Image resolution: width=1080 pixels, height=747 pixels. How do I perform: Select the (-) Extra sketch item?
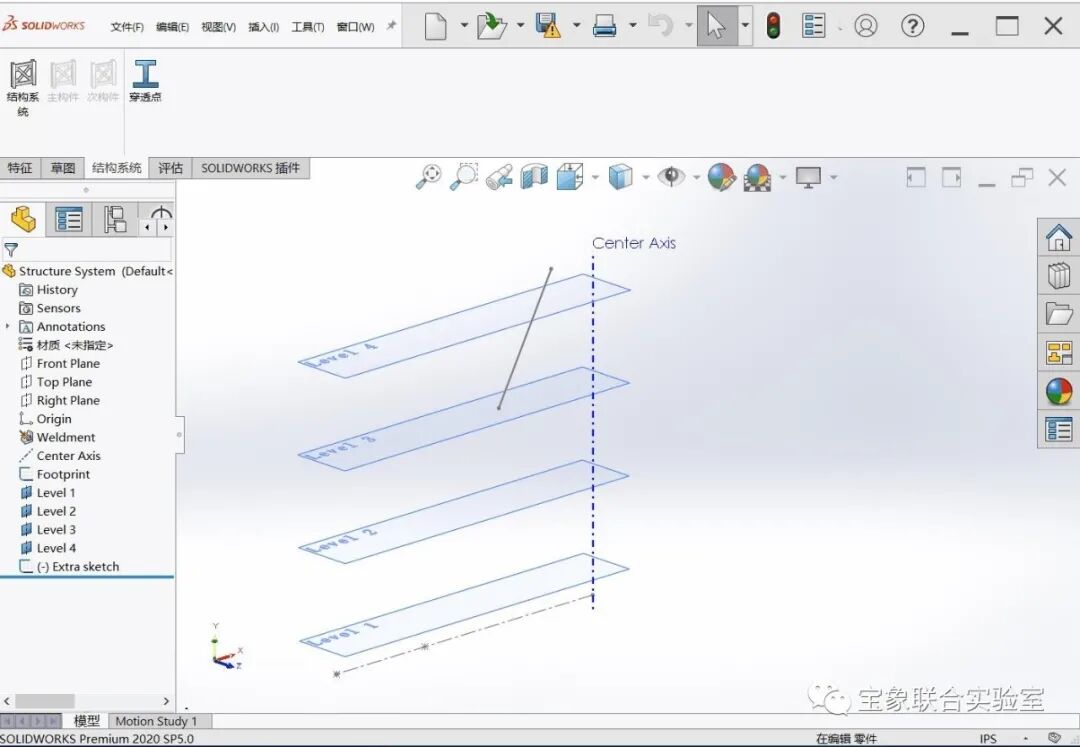[85, 567]
